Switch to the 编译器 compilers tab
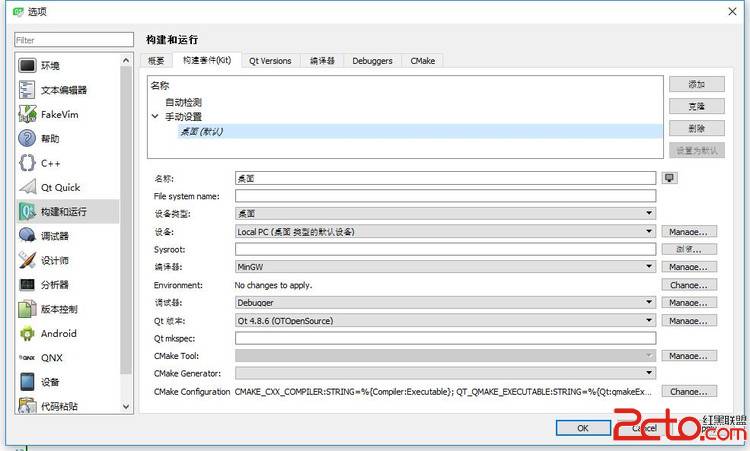750x451 pixels. tap(322, 61)
